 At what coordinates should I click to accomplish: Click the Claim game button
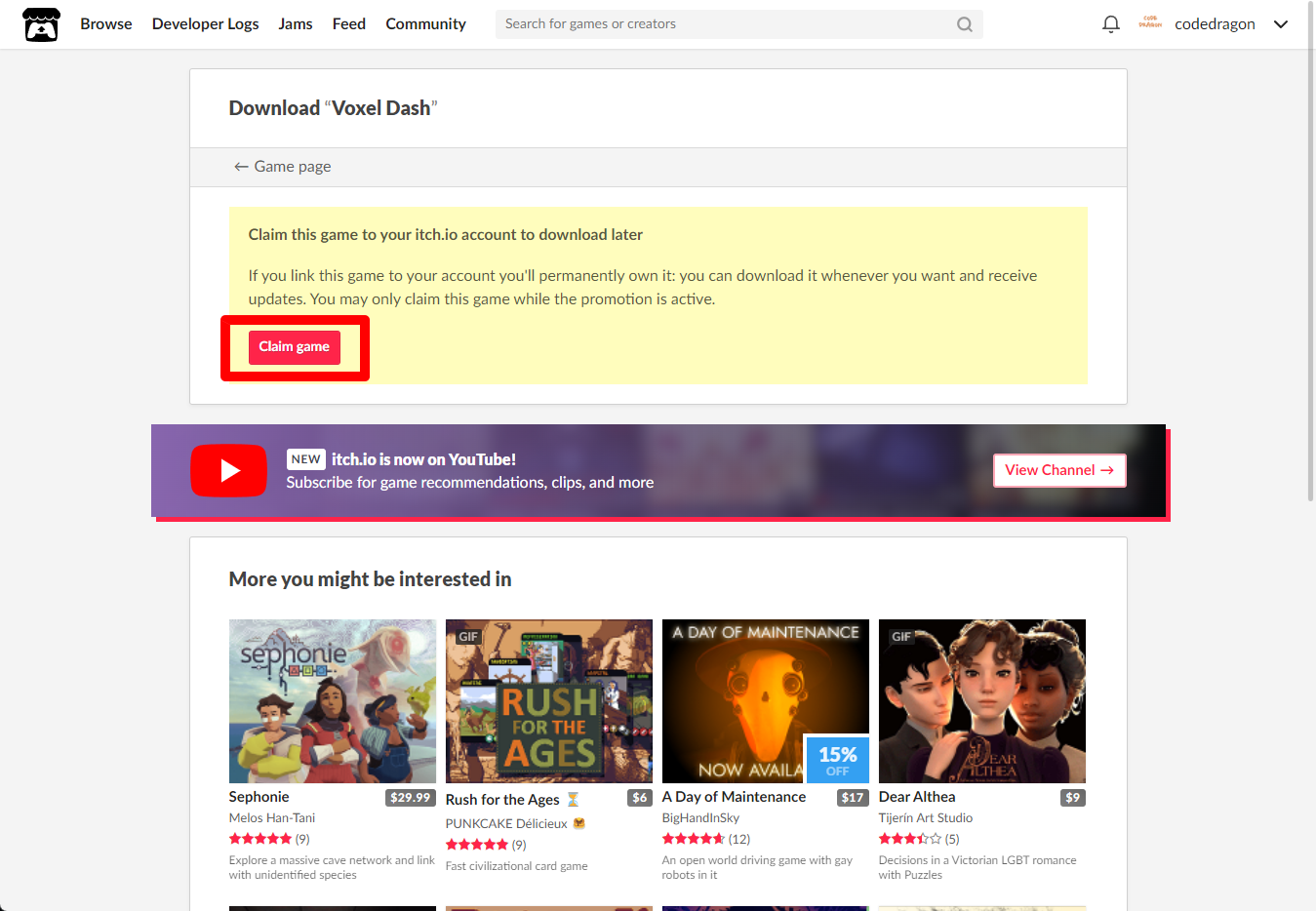pyautogui.click(x=294, y=347)
